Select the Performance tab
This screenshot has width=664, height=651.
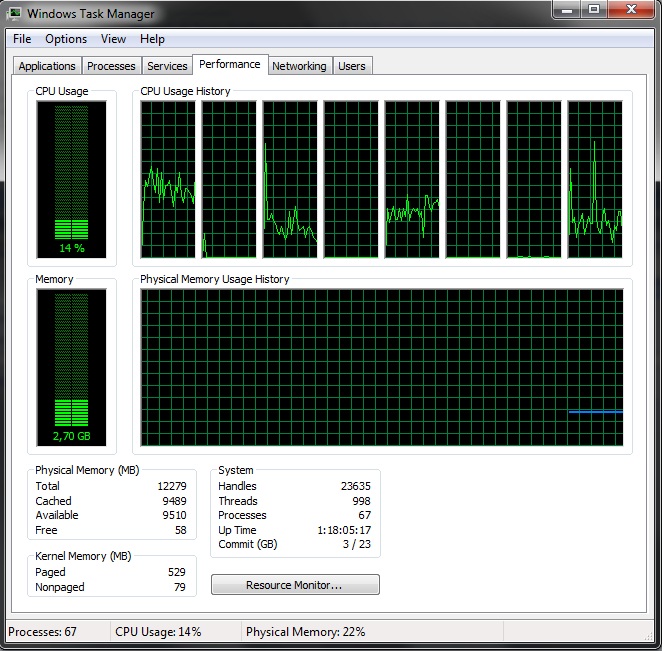[x=230, y=64]
